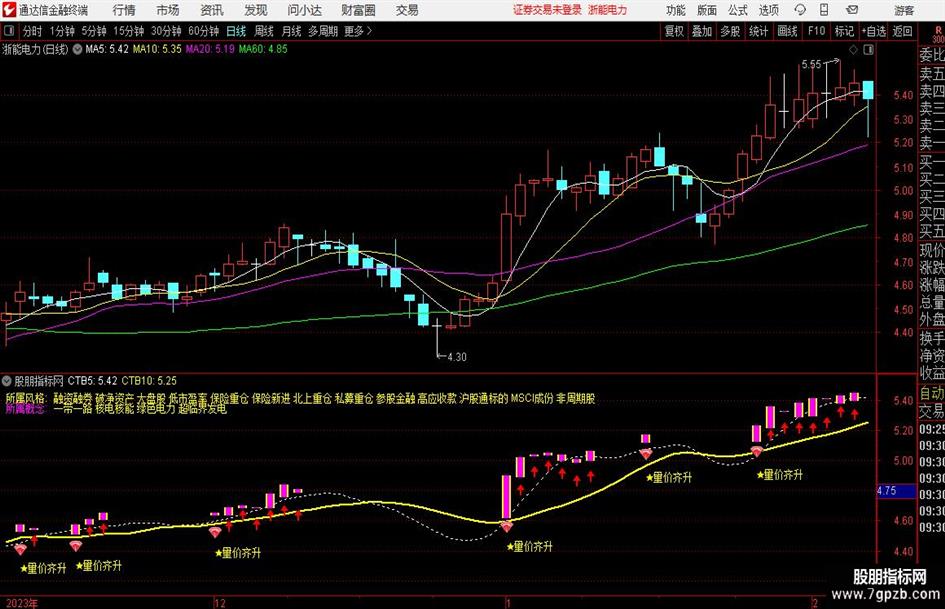Click the 证券交易未登录 login link
The image size is (945, 609).
547,10
